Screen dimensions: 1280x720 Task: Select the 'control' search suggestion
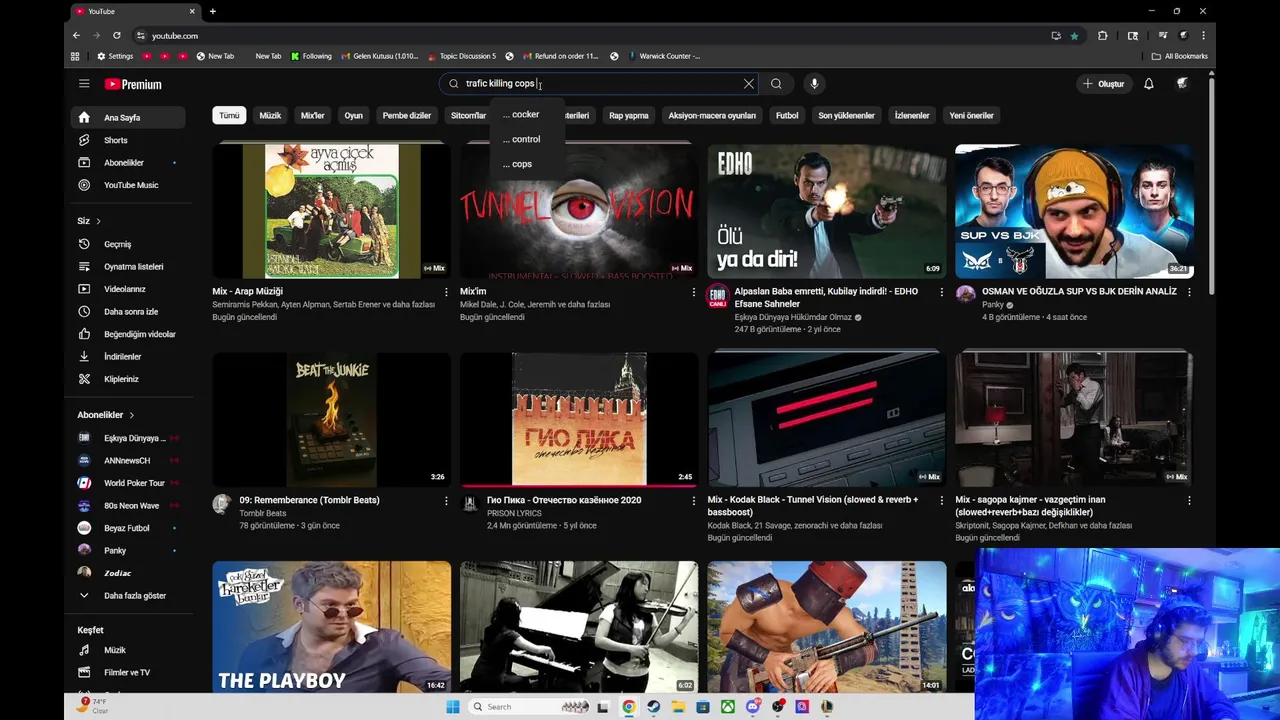coord(527,139)
